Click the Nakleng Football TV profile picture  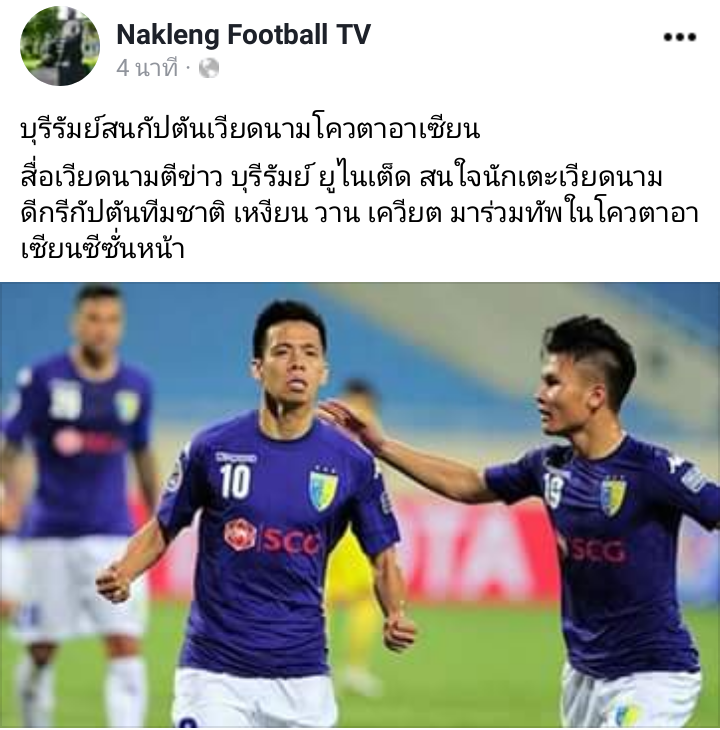[x=60, y=46]
